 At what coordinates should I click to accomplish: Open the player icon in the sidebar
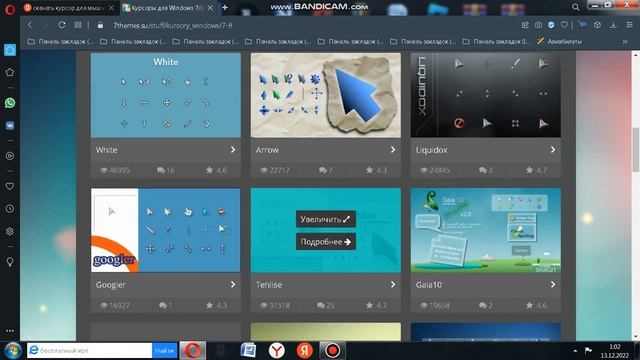point(10,156)
